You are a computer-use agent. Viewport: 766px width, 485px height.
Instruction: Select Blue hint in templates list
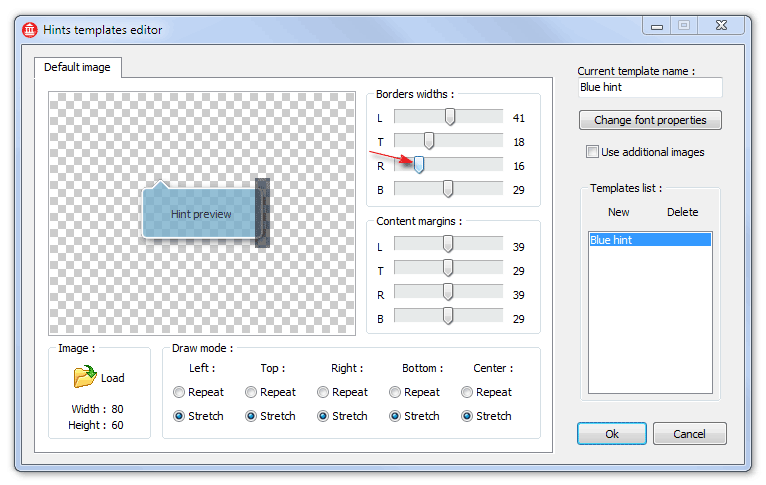(x=650, y=240)
